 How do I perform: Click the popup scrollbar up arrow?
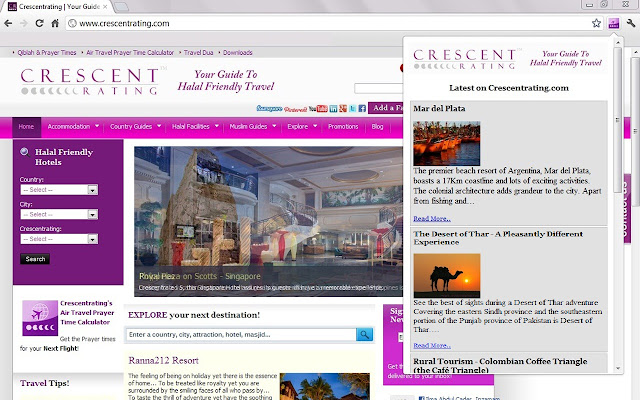click(618, 42)
